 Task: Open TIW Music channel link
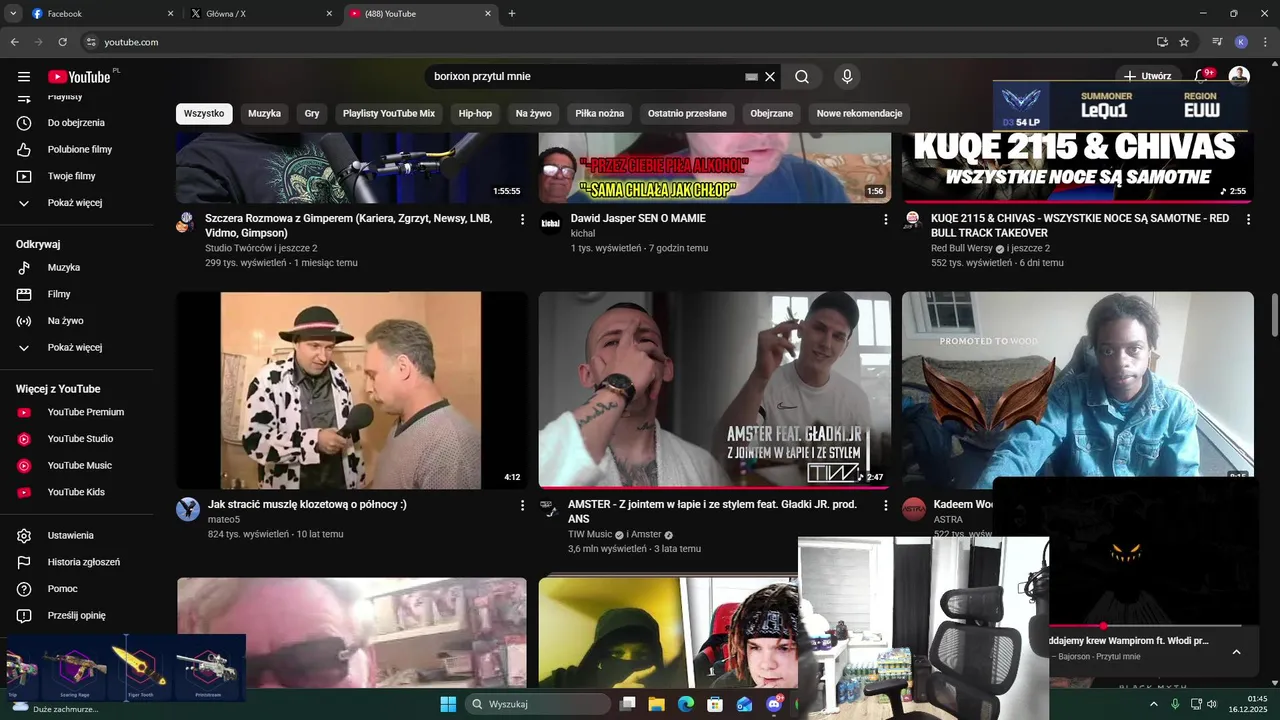[x=590, y=535]
